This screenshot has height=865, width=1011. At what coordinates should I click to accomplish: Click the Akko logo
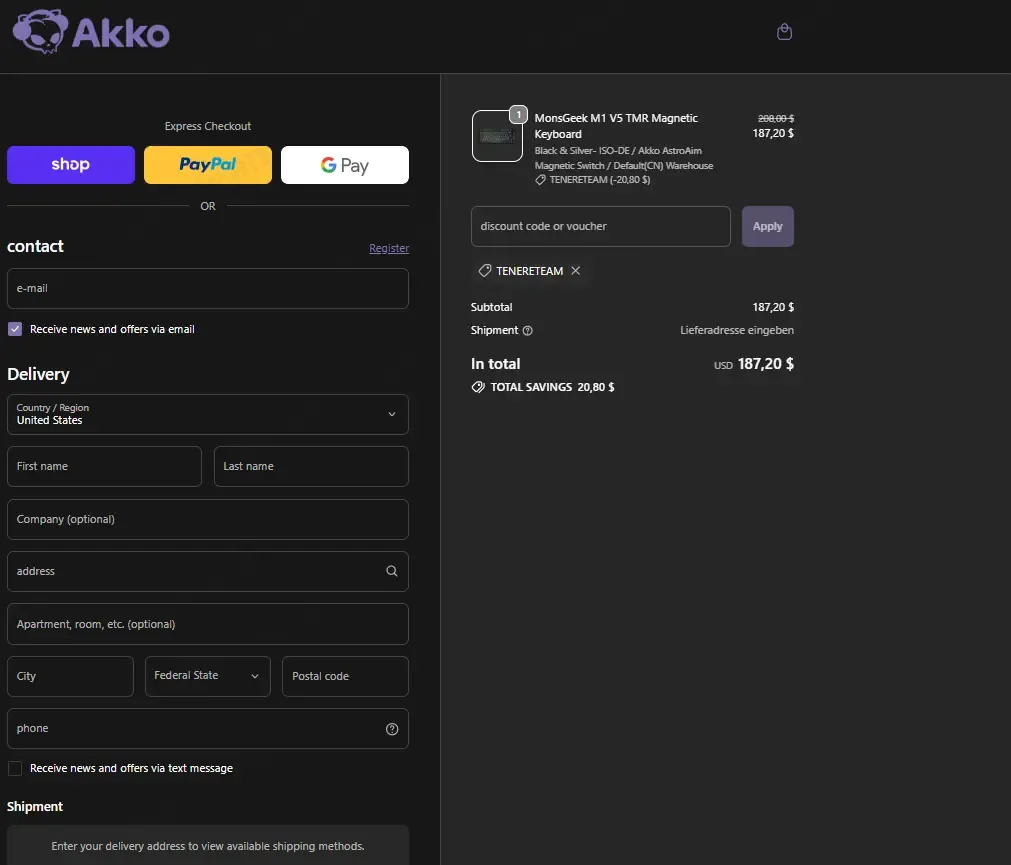coord(91,31)
